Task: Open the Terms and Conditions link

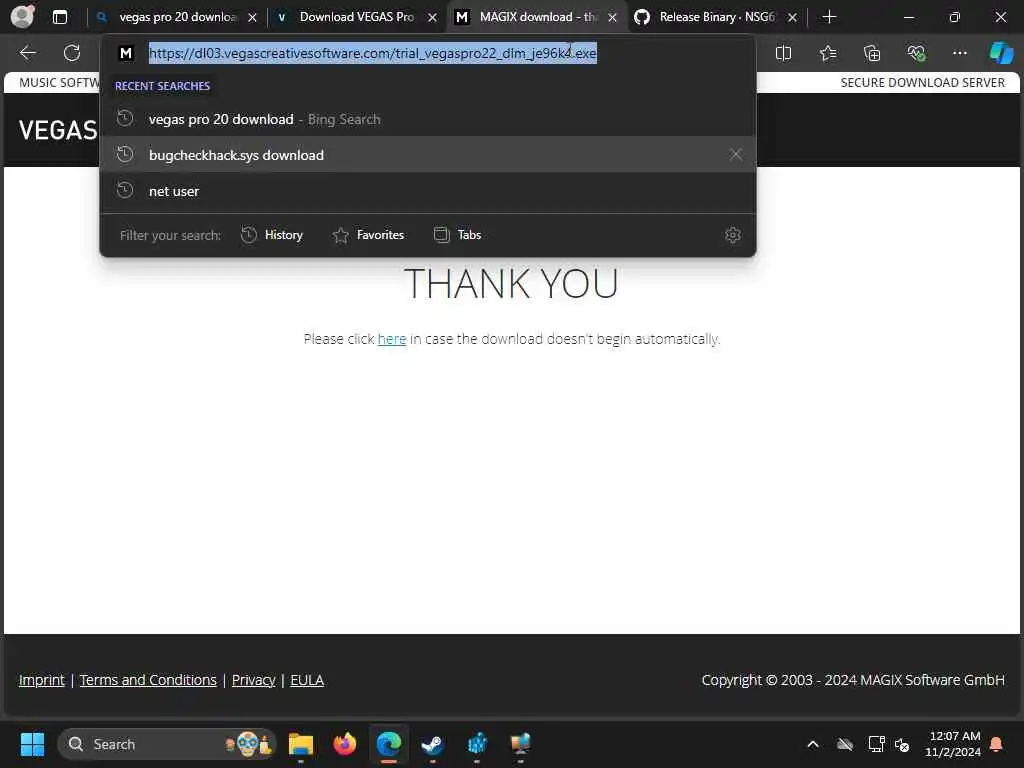Action: coord(148,680)
